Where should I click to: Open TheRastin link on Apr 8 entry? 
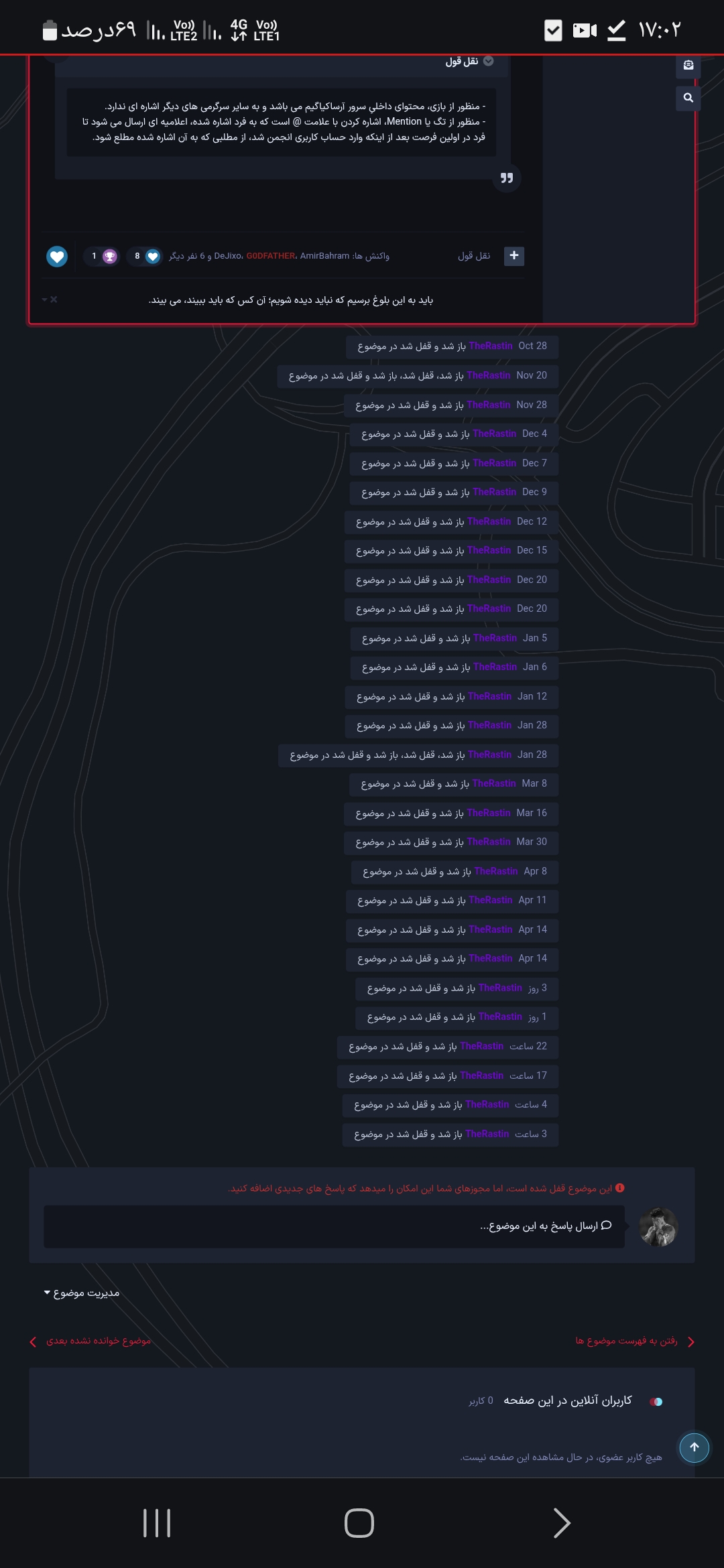tap(496, 871)
